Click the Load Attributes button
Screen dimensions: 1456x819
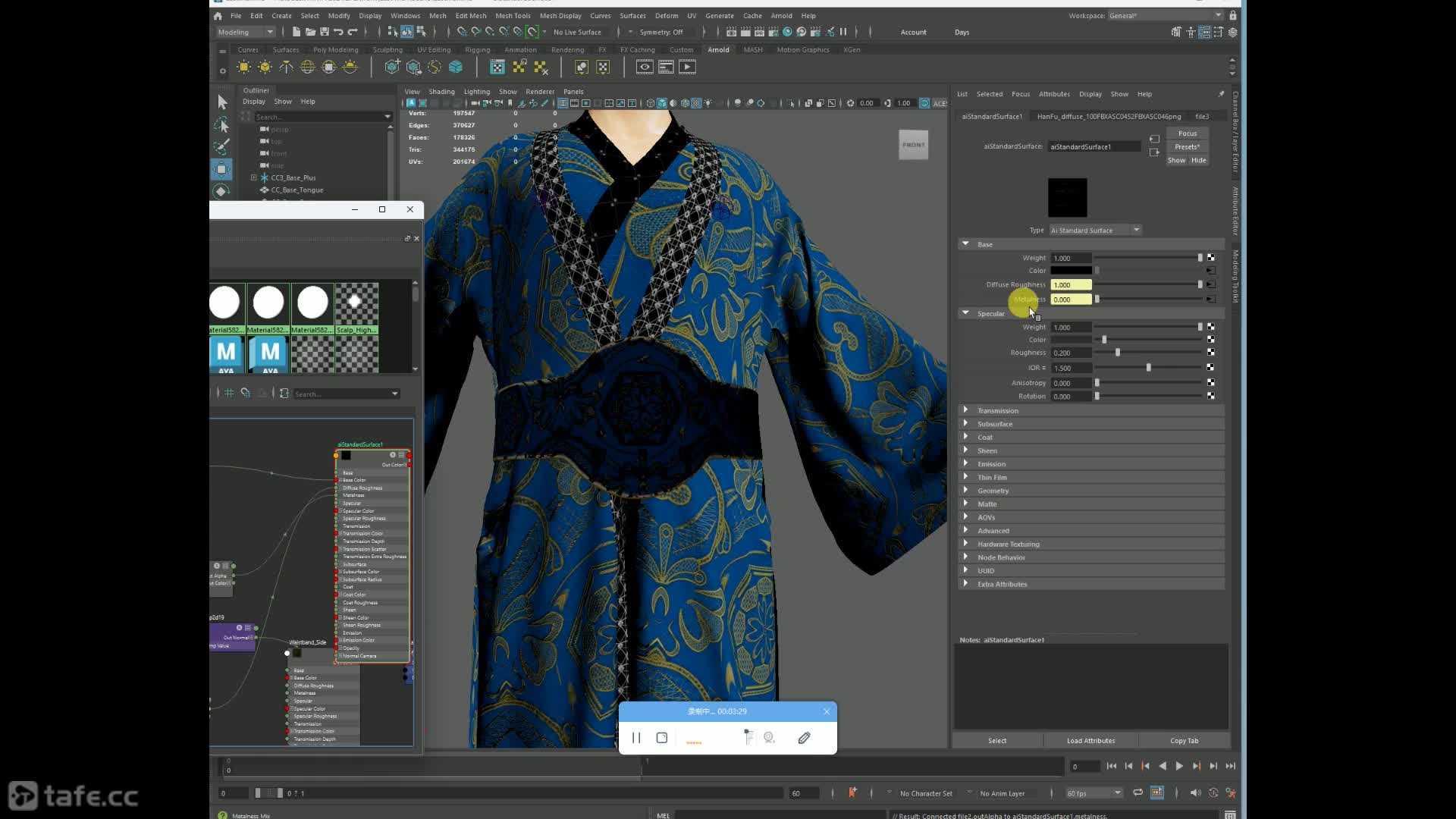(x=1090, y=741)
